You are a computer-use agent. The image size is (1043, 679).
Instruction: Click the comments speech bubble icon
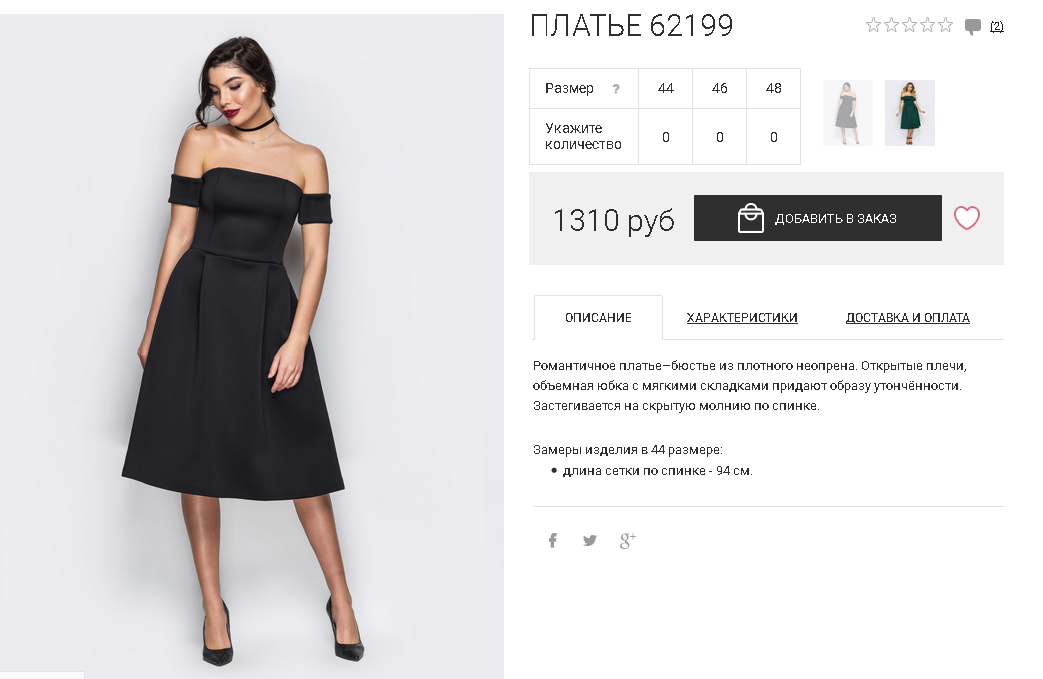pyautogui.click(x=972, y=27)
